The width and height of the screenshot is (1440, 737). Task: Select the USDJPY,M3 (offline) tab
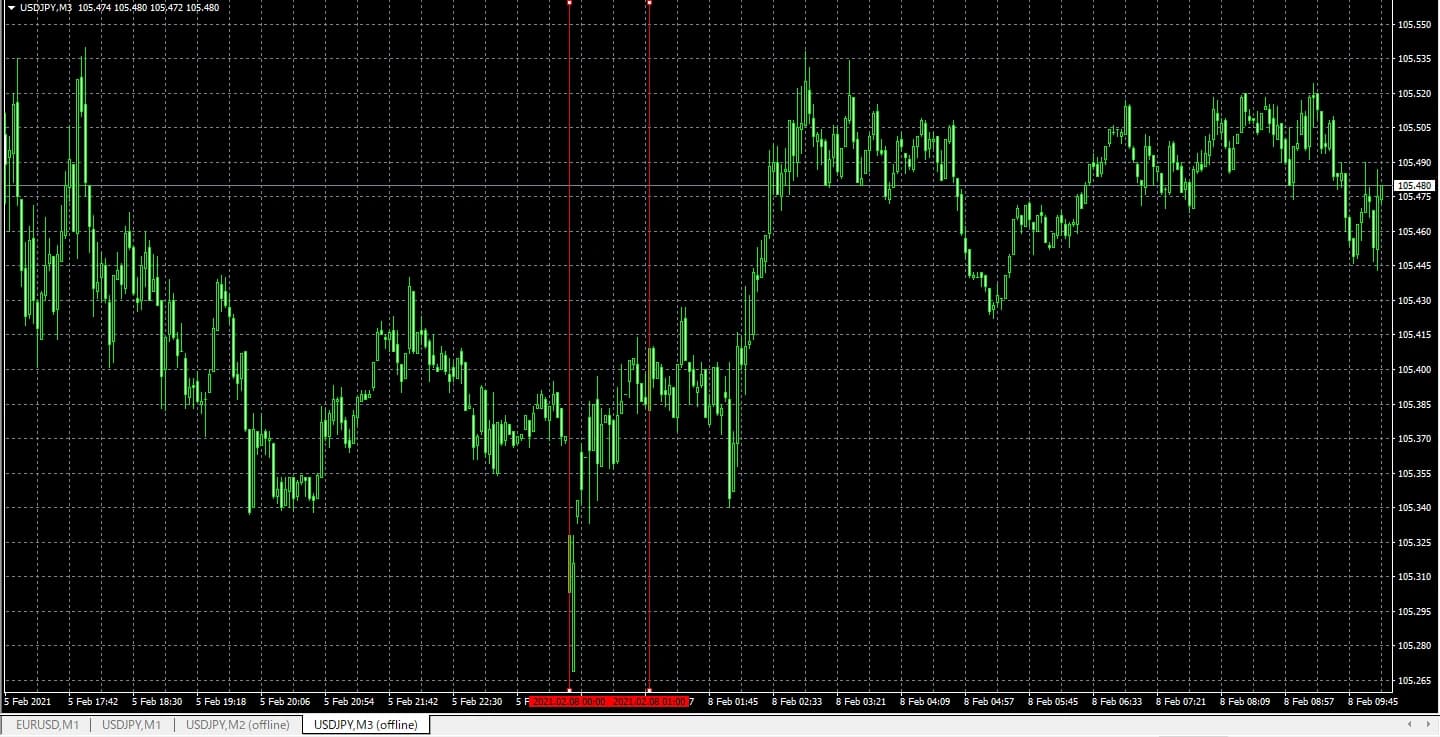[366, 724]
